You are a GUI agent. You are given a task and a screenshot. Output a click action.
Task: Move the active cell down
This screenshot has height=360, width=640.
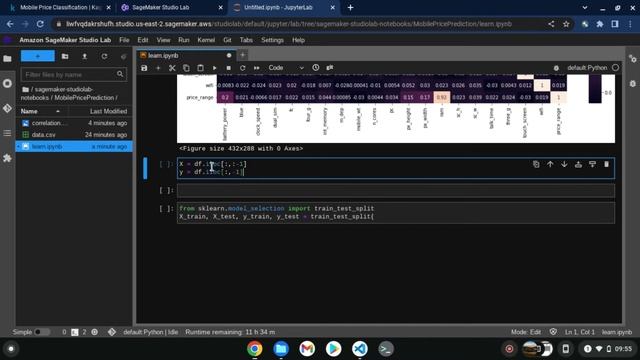tap(564, 164)
